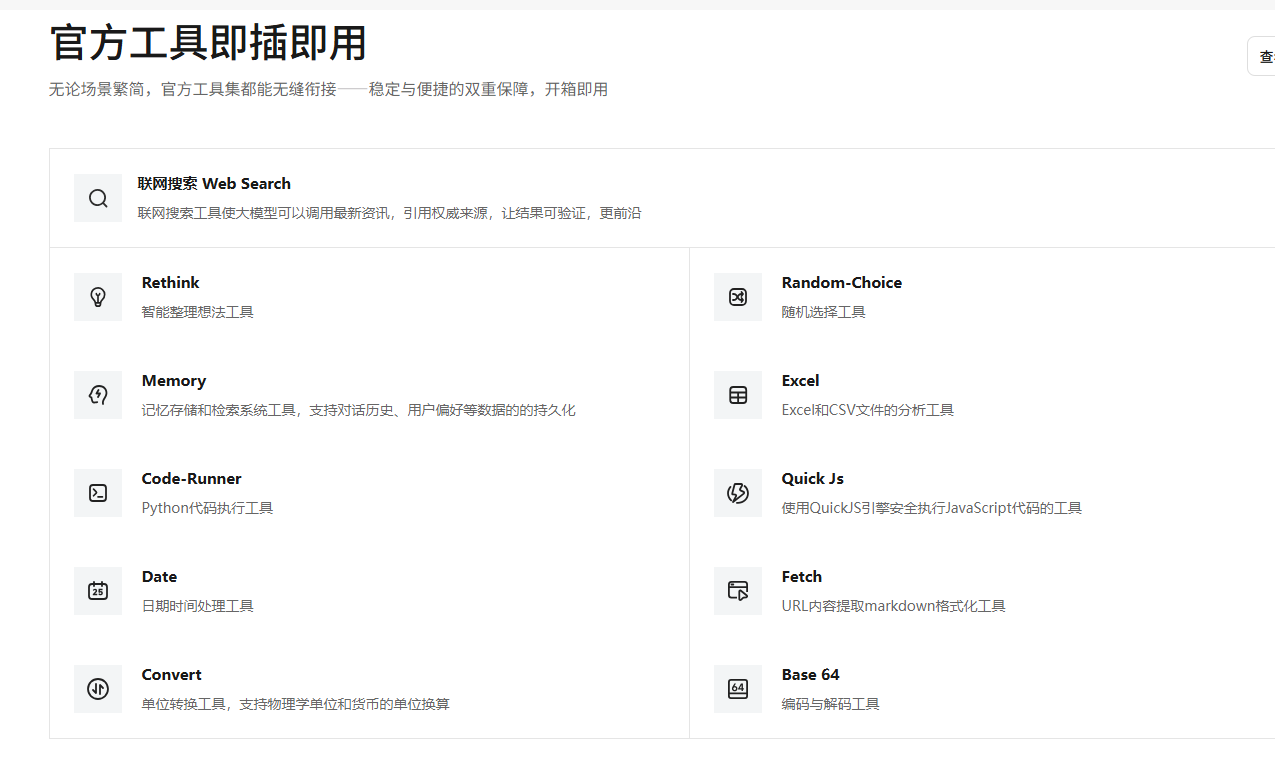Image resolution: width=1275 pixels, height=780 pixels.
Task: Click the Random-Choice shuffle icon
Action: [738, 297]
